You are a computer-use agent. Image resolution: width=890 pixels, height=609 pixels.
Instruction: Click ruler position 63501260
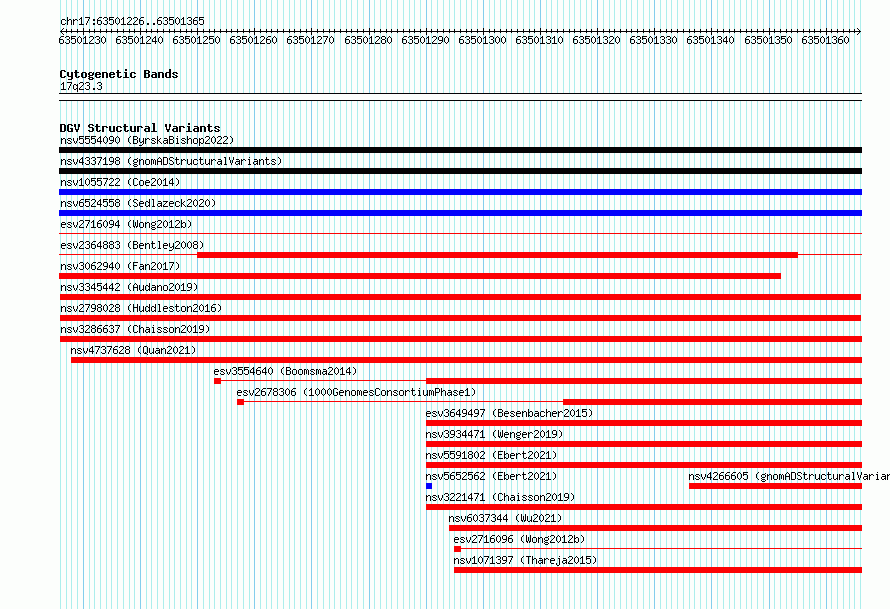tap(253, 40)
